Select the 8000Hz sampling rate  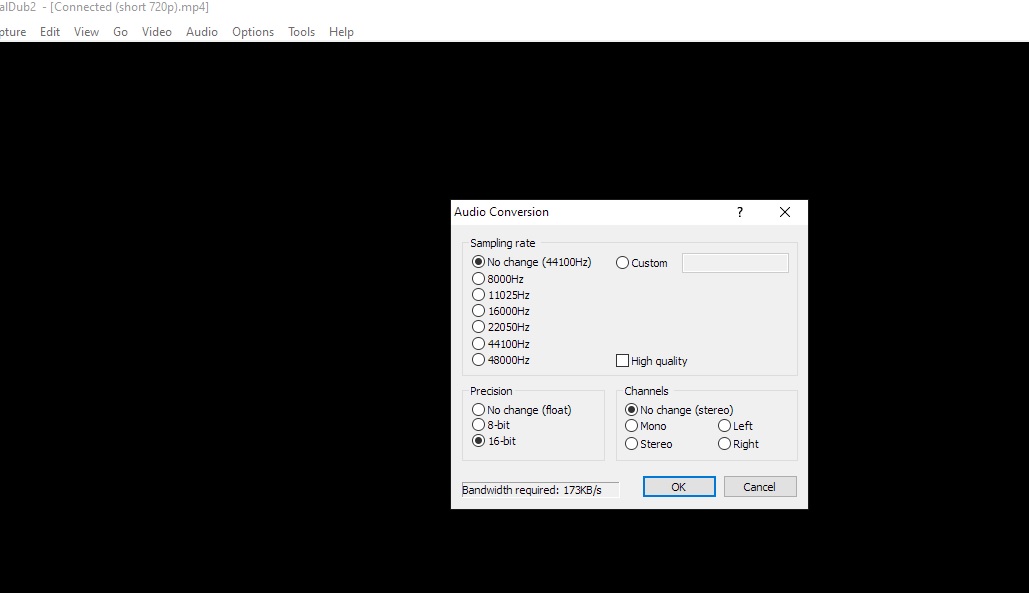[x=497, y=279]
